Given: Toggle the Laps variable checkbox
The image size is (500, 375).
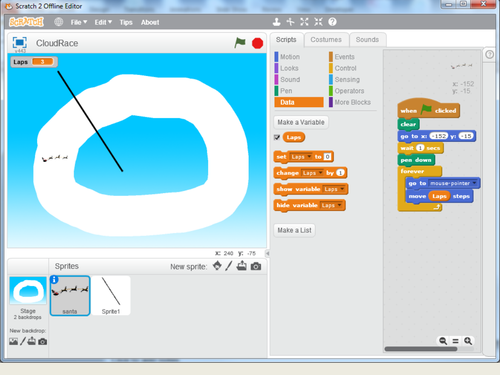Looking at the screenshot, I should coord(277,137).
